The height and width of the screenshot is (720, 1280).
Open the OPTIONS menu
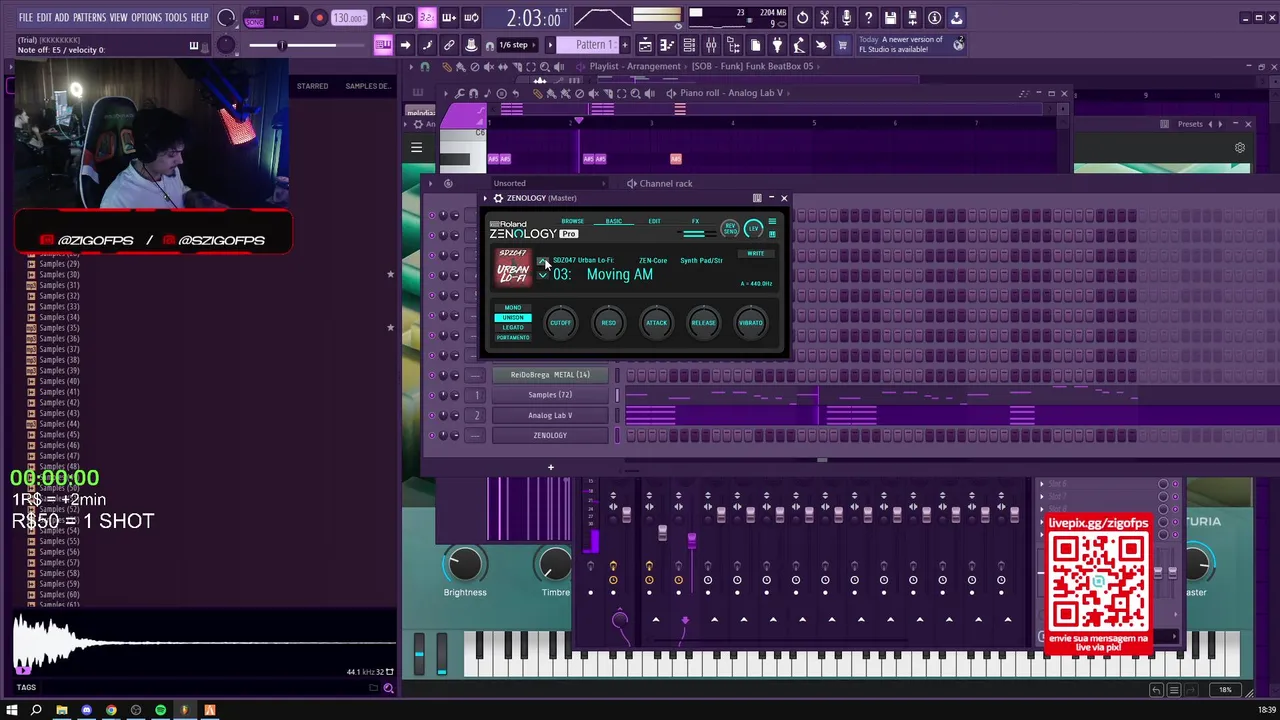(146, 18)
